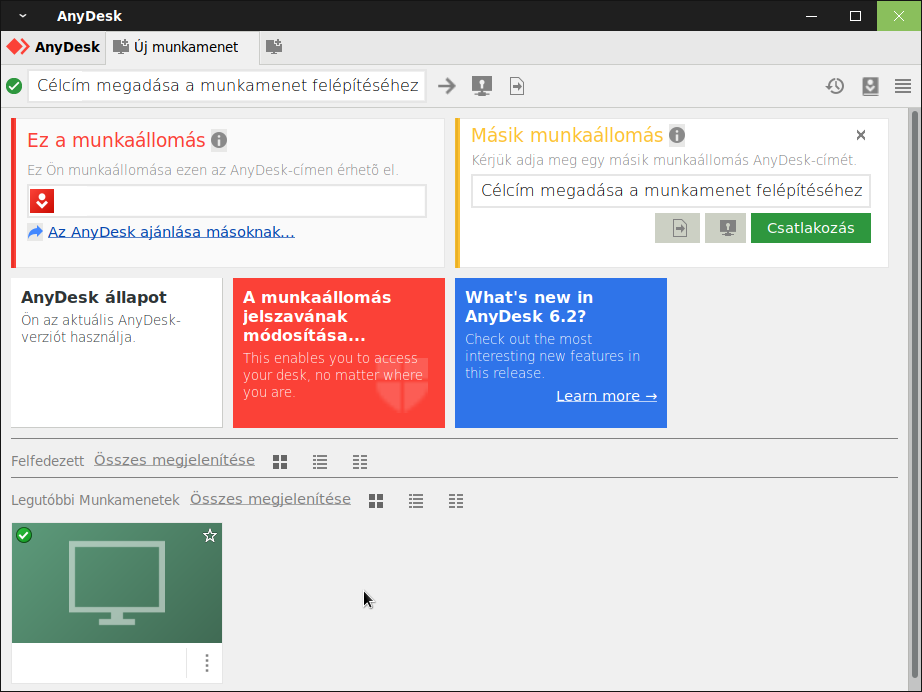This screenshot has width=922, height=692.
Task: Set Legutóbbi Munkamenetek to list view
Action: click(416, 501)
